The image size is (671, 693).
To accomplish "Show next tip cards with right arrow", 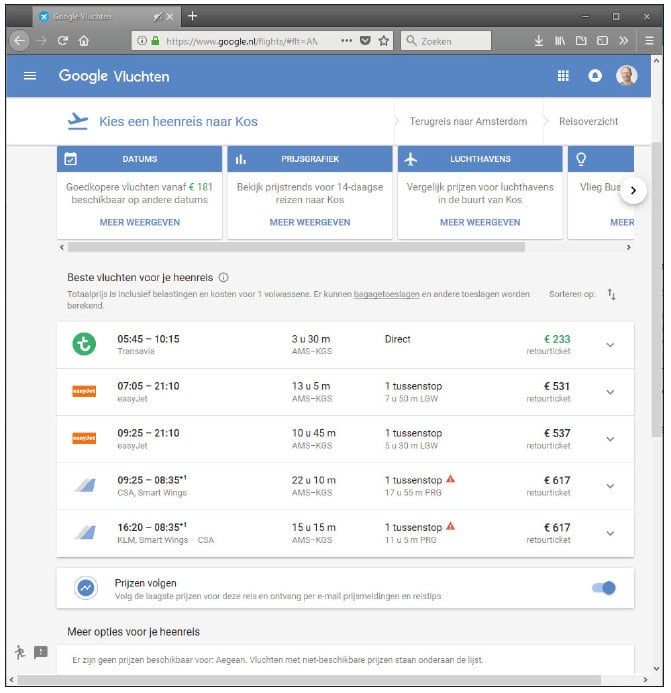I will click(633, 190).
